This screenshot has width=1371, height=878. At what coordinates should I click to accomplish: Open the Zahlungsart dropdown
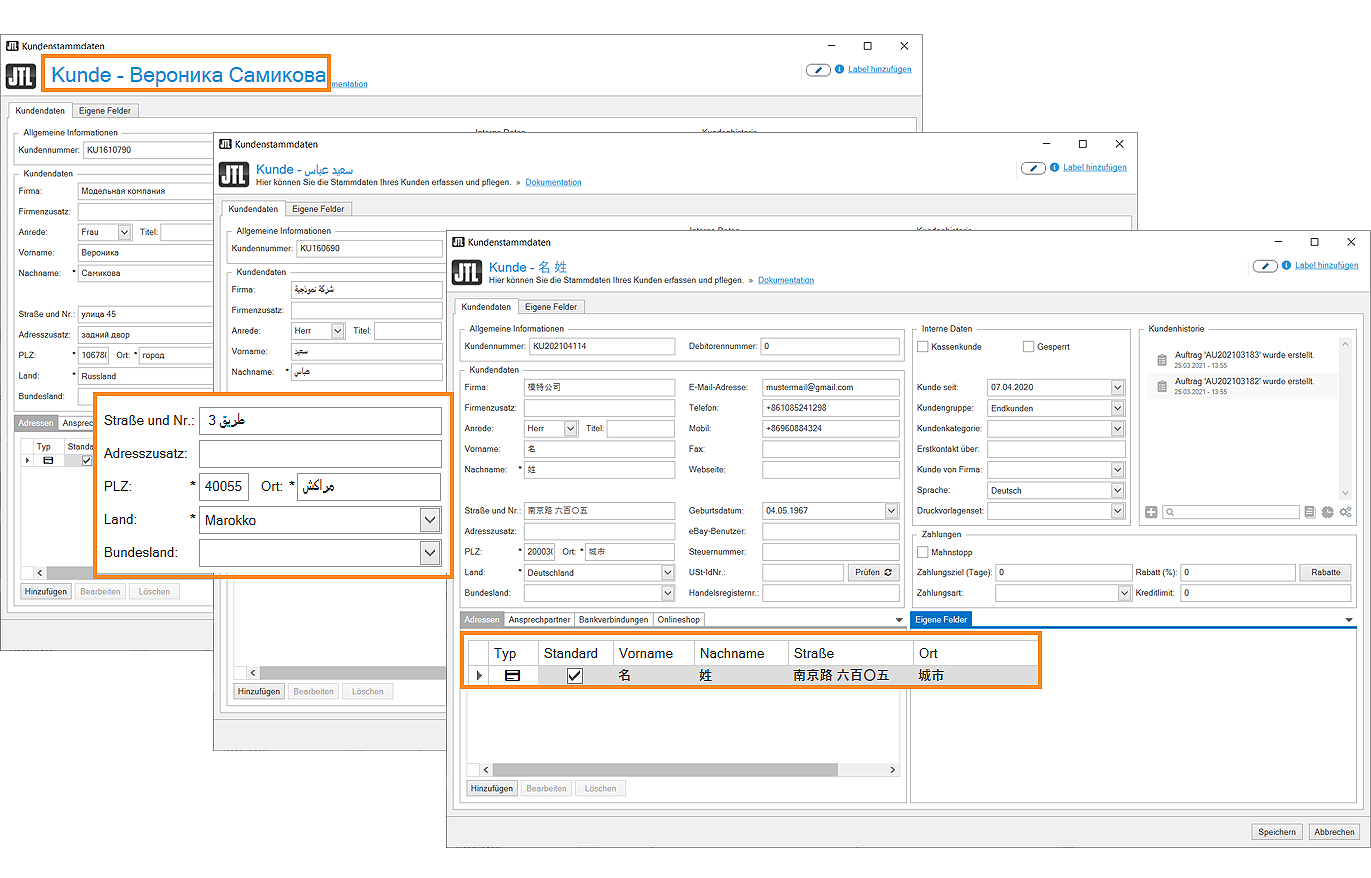point(1123,593)
